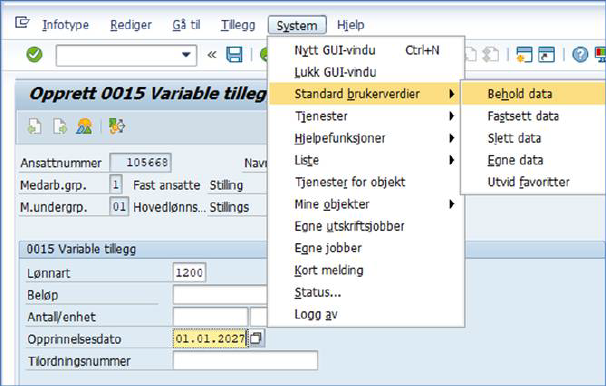Expand the Hjelpefunksjoner submenu arrow
The image size is (606, 386).
451,138
